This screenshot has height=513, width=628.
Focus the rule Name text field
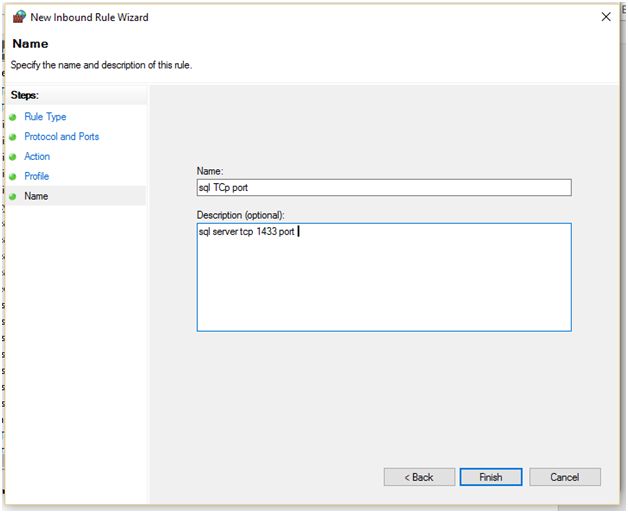pos(384,188)
